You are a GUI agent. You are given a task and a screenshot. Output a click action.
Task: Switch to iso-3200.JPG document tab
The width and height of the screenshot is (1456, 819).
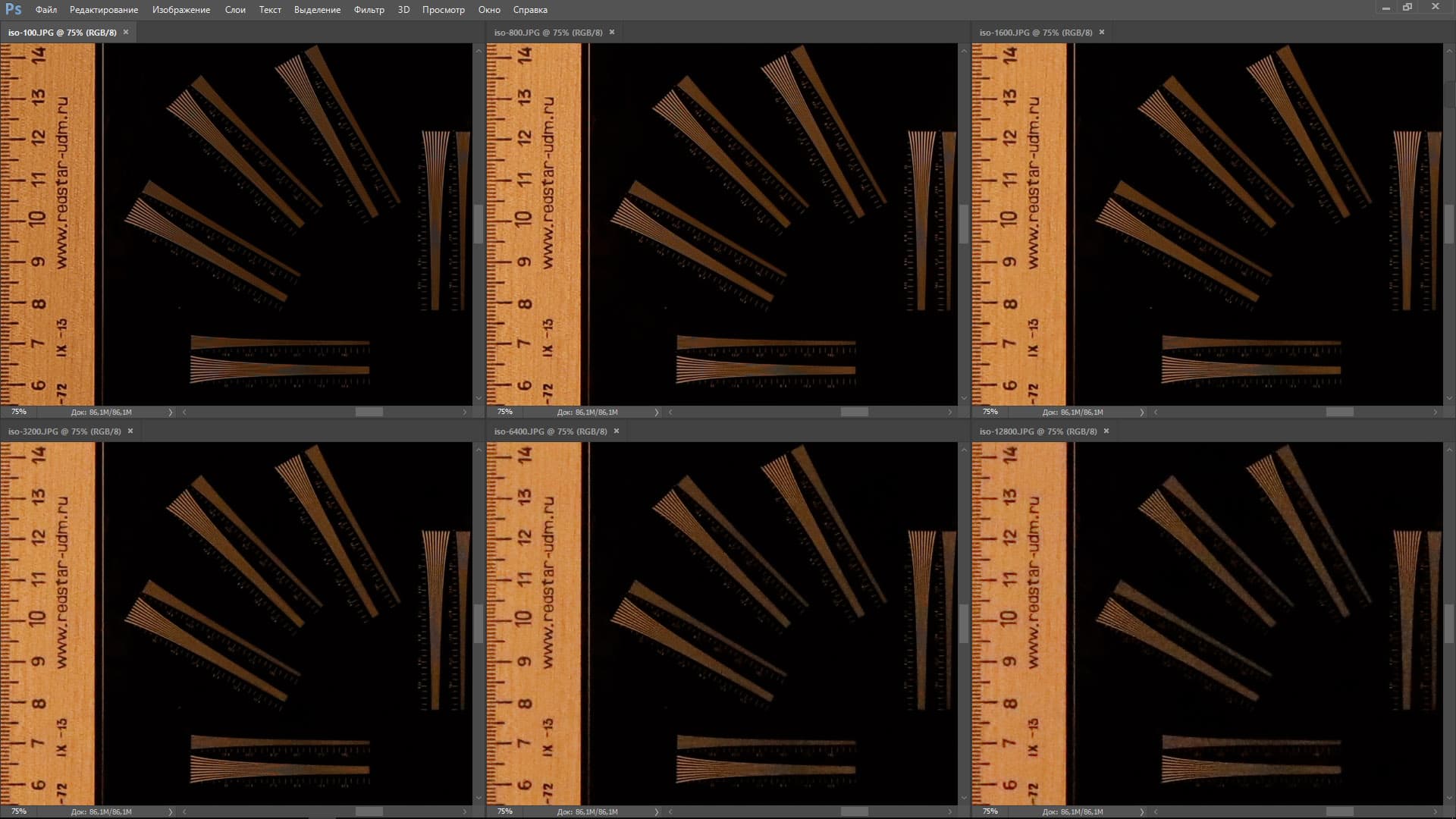tap(64, 431)
